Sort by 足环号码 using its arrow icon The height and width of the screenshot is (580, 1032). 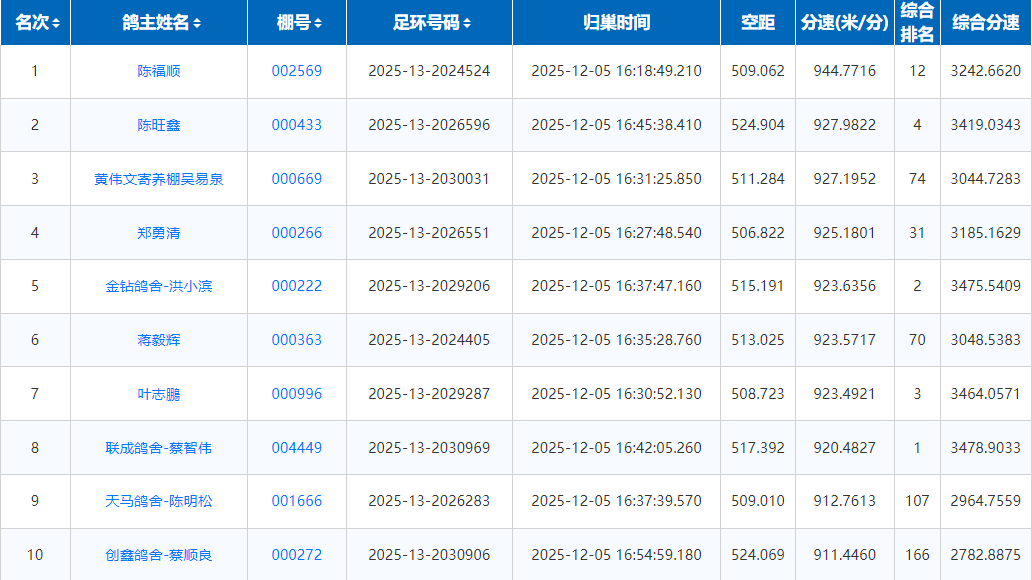click(x=467, y=23)
